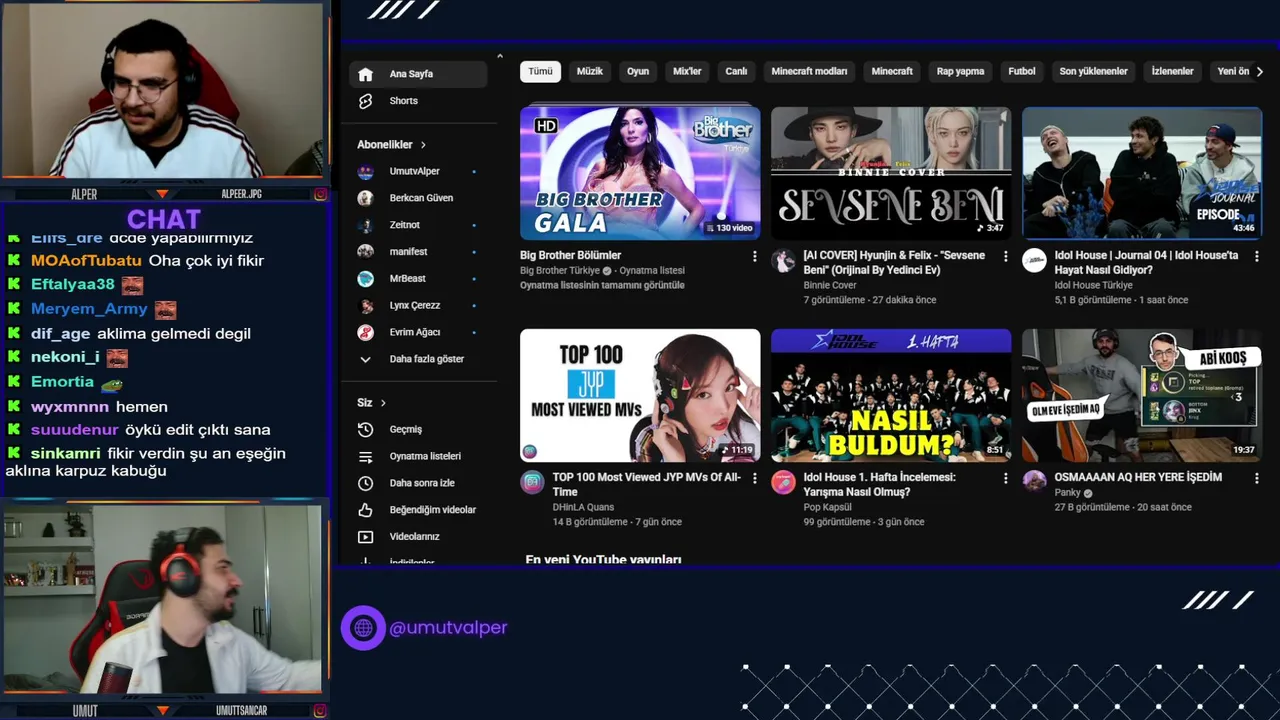Click sinkamri username in chat

(66, 454)
